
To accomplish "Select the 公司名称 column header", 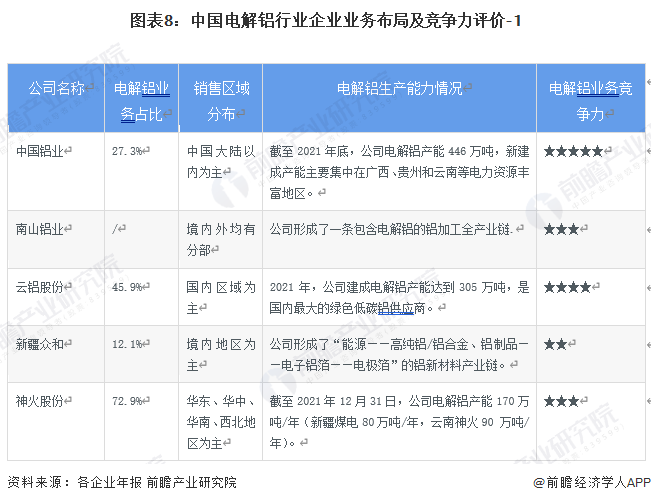I will (x=56, y=88).
